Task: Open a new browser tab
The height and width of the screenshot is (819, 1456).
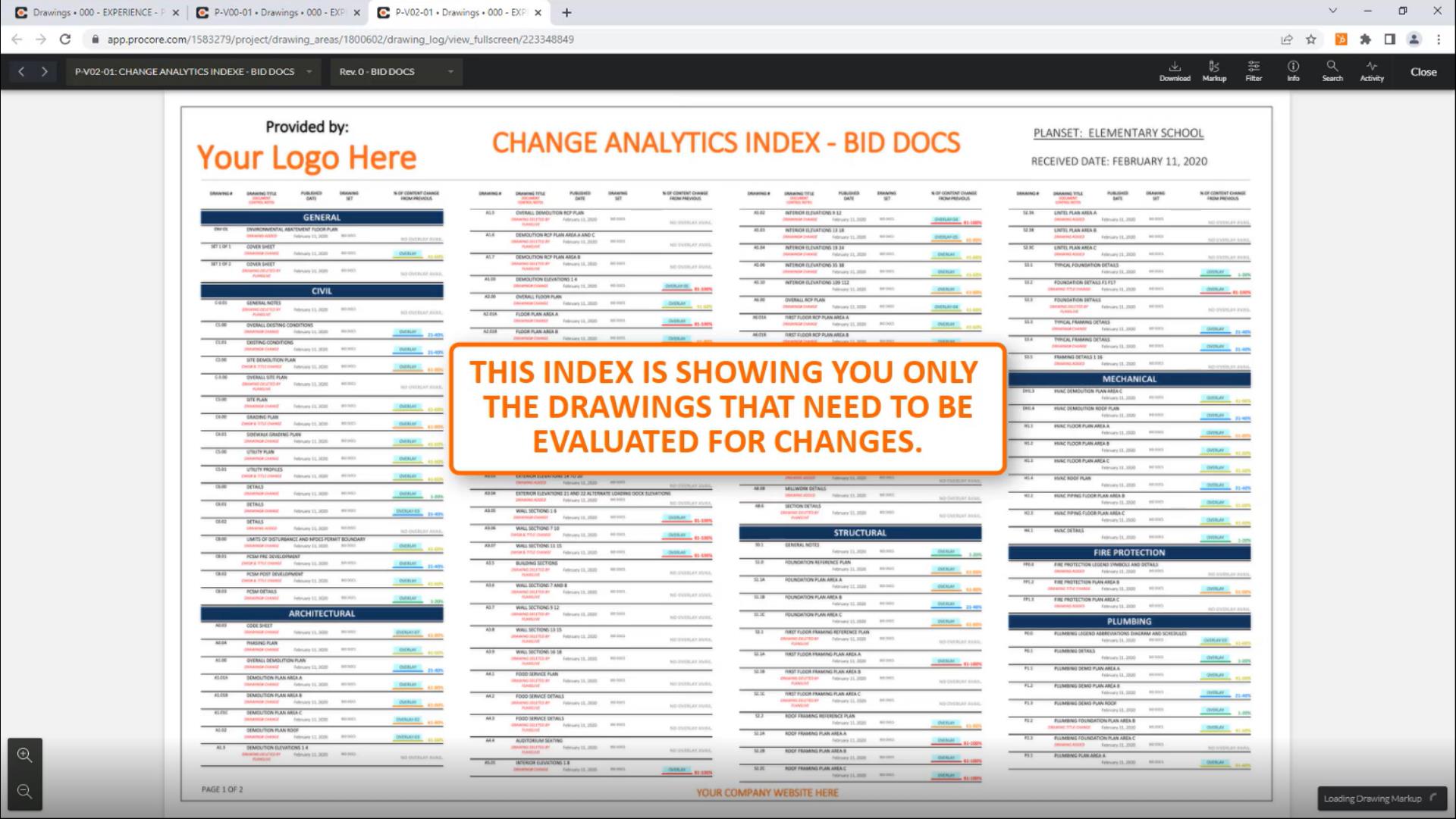Action: [566, 12]
